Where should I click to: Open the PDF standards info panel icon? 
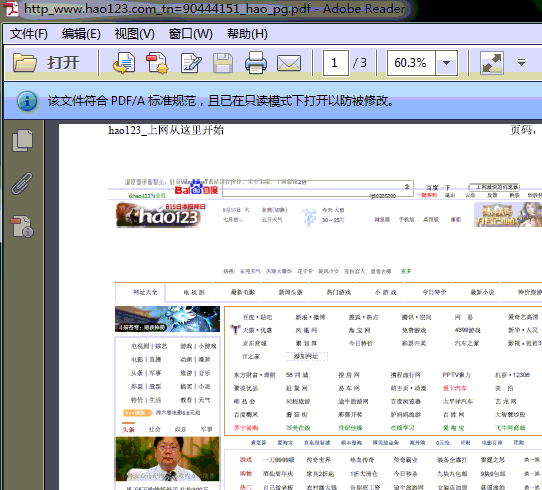22,227
